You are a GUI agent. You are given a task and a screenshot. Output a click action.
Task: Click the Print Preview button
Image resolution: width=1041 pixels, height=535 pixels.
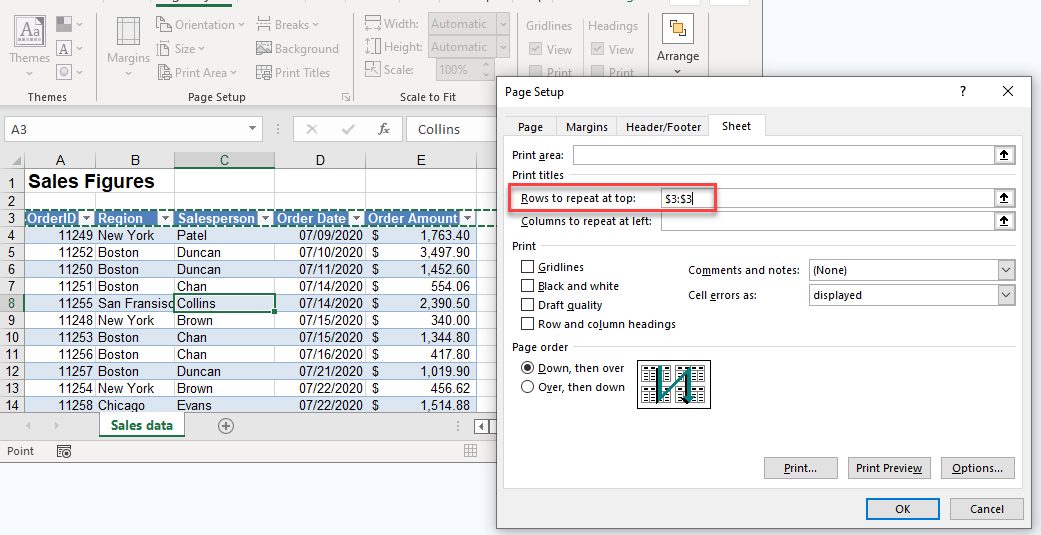pyautogui.click(x=889, y=468)
